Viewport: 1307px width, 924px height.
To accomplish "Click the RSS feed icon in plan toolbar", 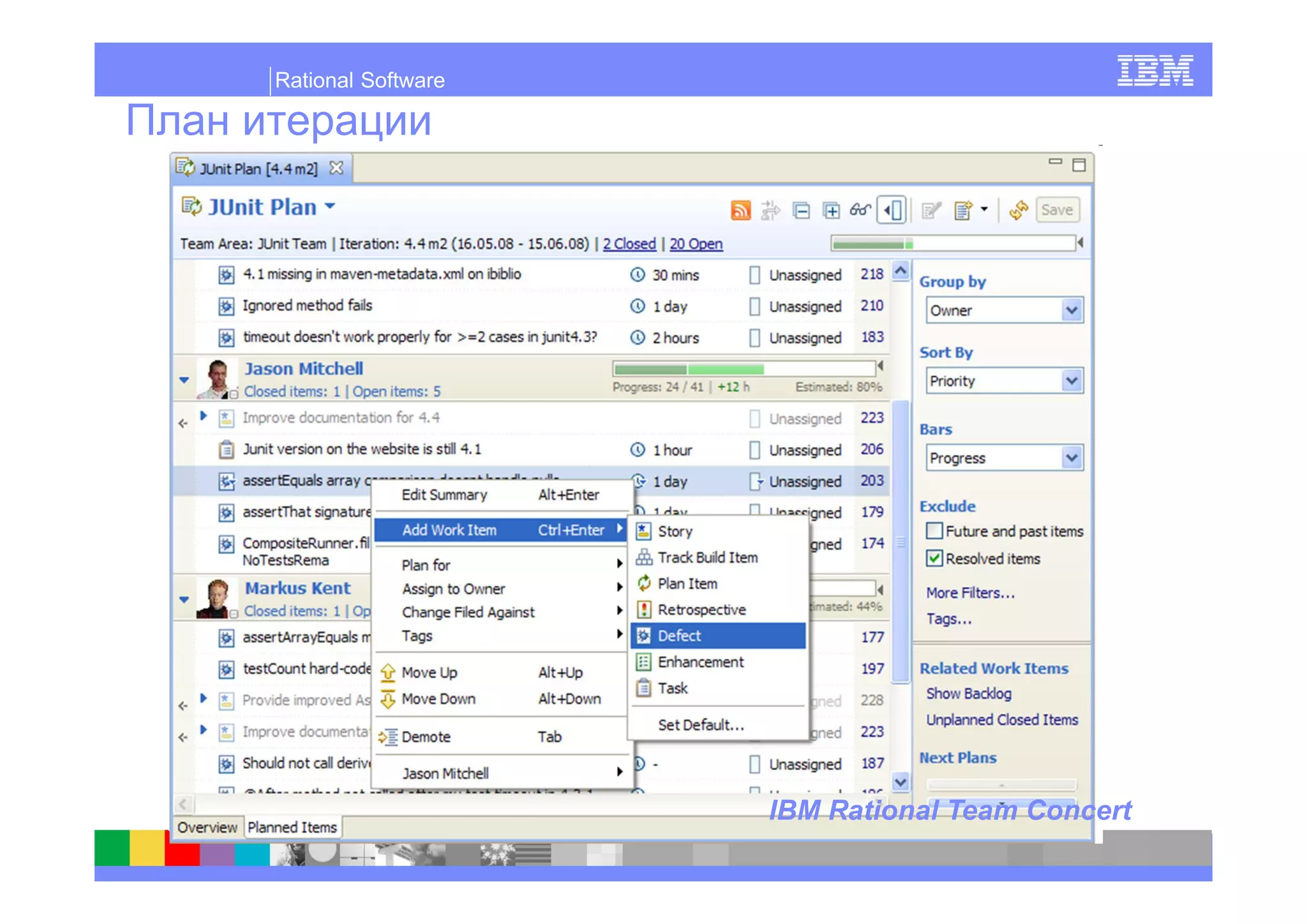I will [740, 210].
